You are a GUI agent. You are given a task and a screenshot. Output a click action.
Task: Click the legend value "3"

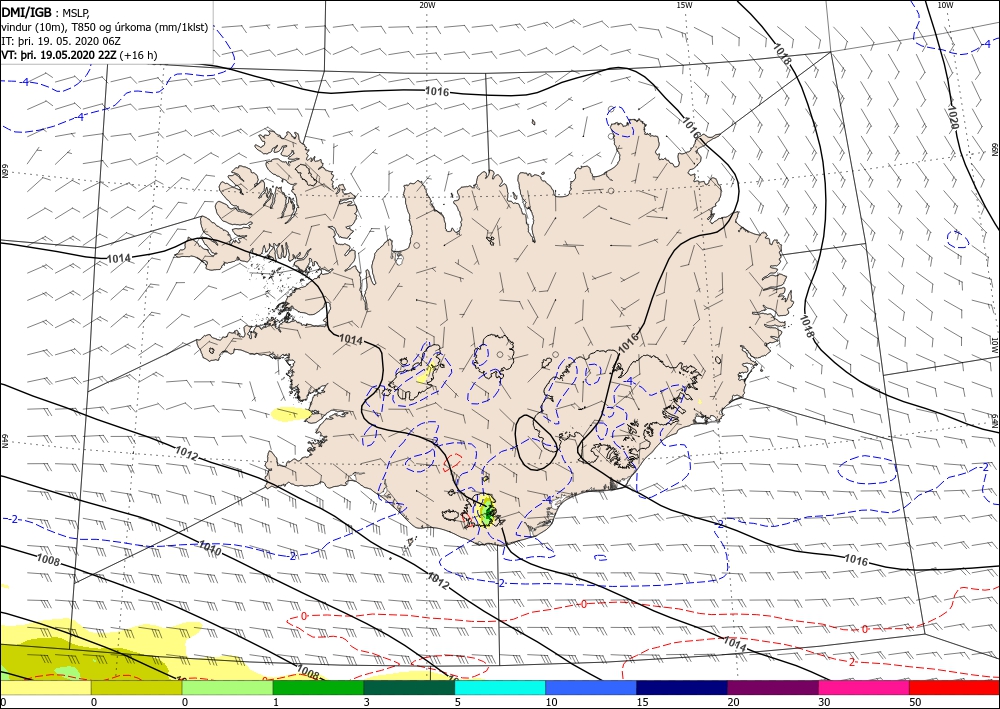pos(366,702)
